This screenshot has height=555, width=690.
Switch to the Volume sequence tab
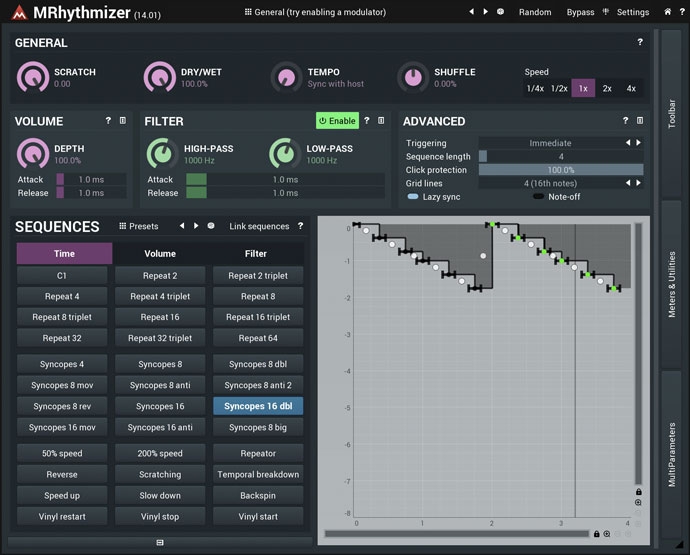click(160, 254)
